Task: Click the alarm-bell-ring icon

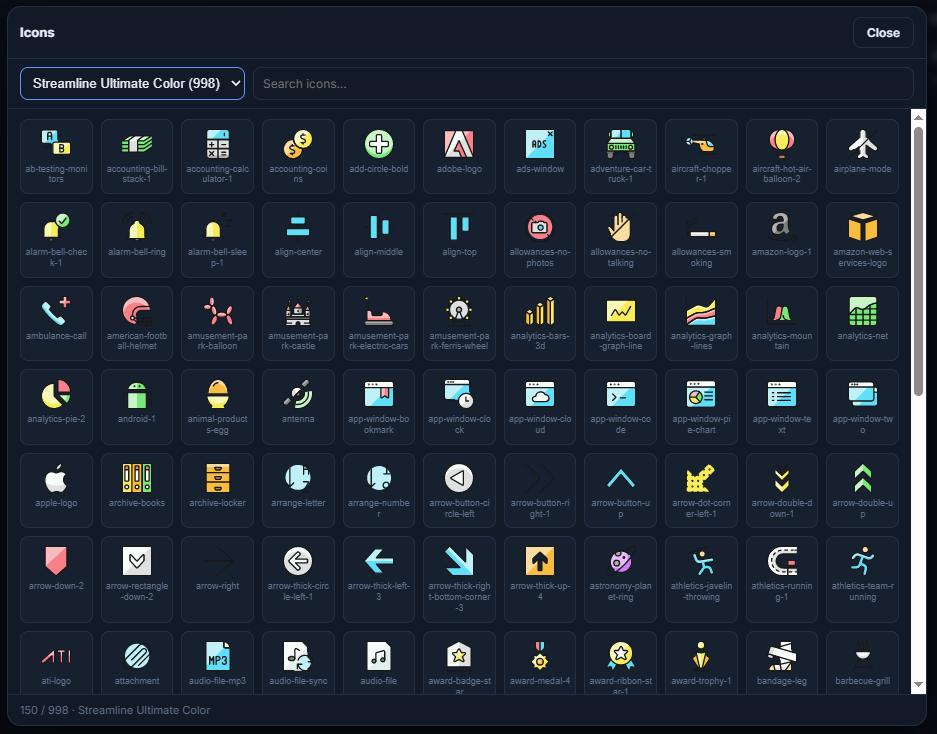Action: 137,240
